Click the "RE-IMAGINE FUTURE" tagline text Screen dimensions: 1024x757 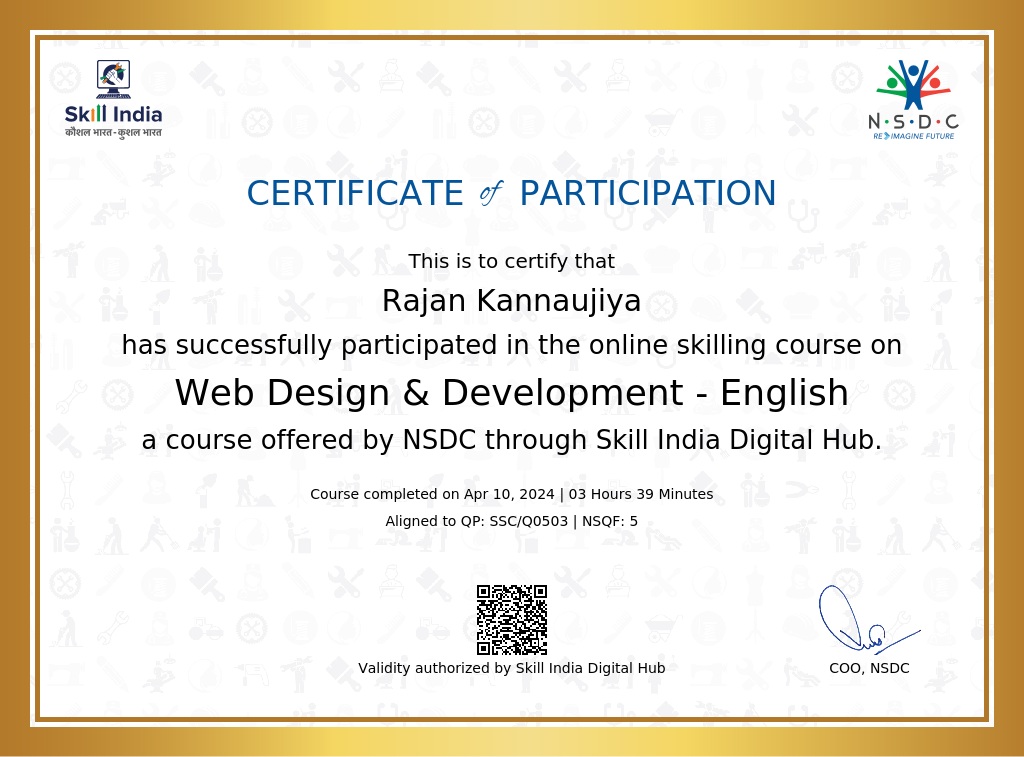click(913, 135)
